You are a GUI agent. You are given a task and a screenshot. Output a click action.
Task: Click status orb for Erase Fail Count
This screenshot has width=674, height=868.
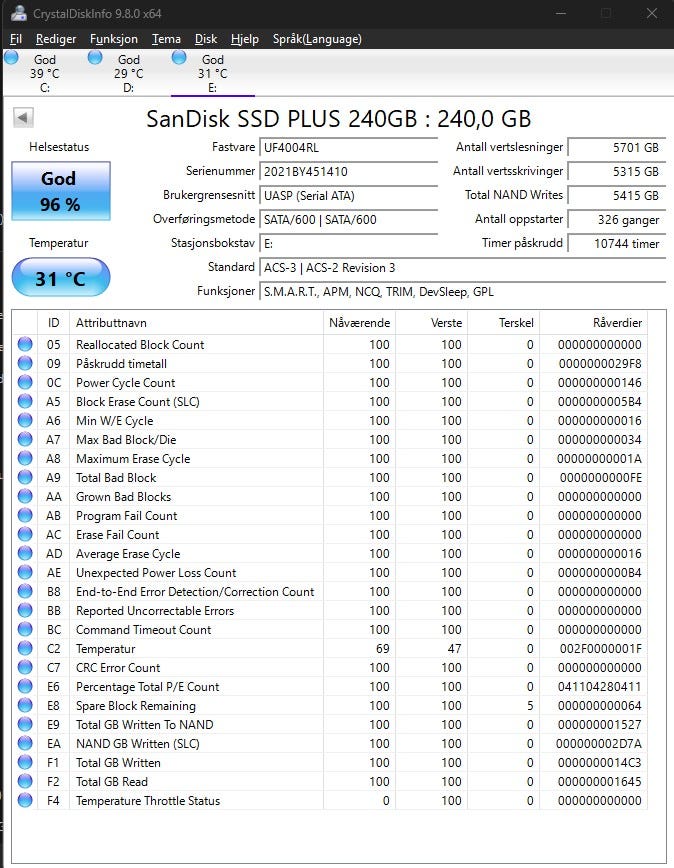[25, 534]
